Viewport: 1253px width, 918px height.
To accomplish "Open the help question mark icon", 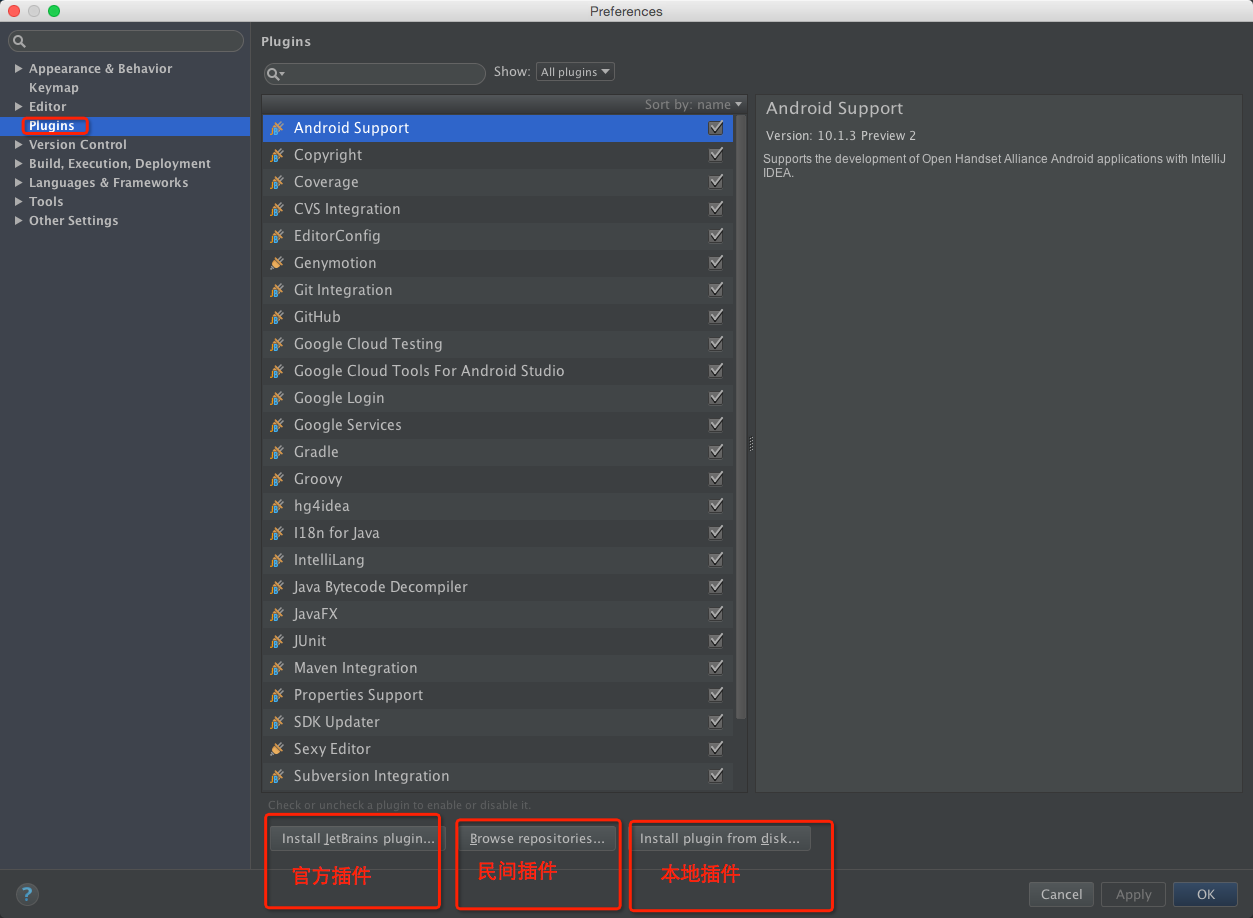I will click(x=27, y=894).
